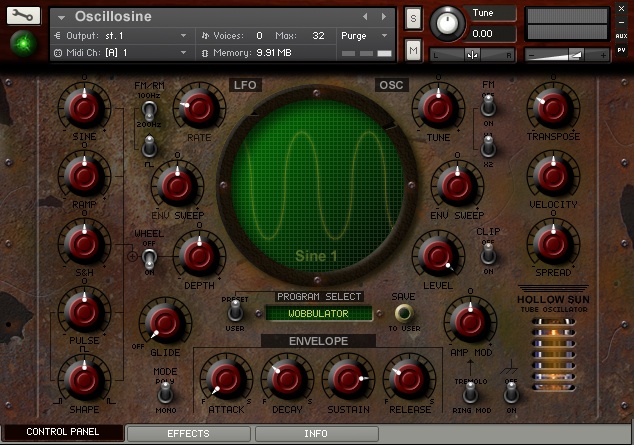634x445 pixels.
Task: Click the PULSE knob
Action: [84, 311]
